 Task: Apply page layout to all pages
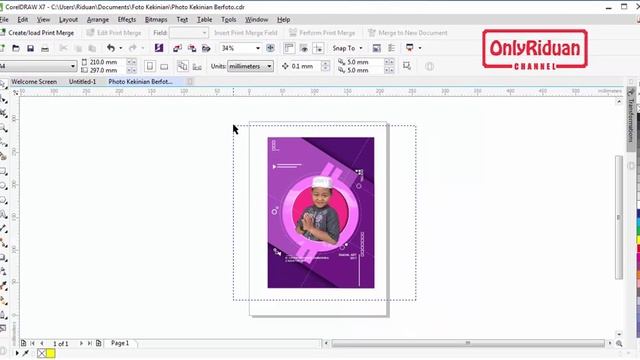pos(182,66)
